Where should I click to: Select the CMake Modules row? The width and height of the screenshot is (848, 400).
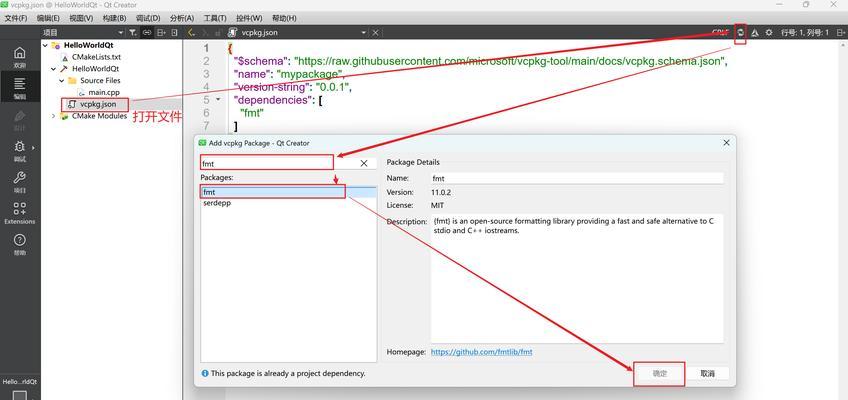click(x=99, y=116)
